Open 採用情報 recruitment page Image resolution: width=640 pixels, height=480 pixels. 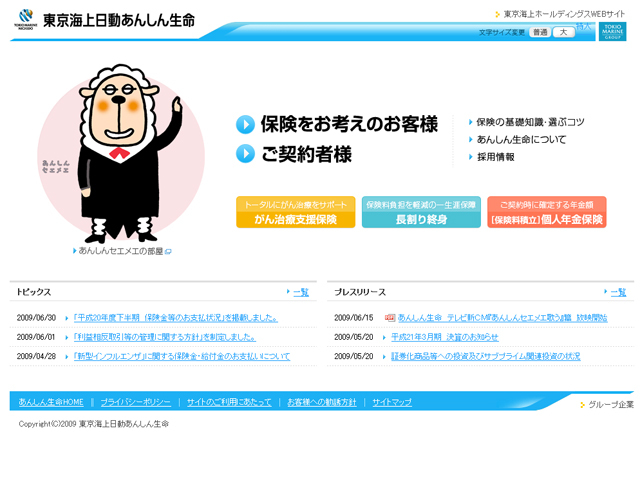[x=496, y=157]
